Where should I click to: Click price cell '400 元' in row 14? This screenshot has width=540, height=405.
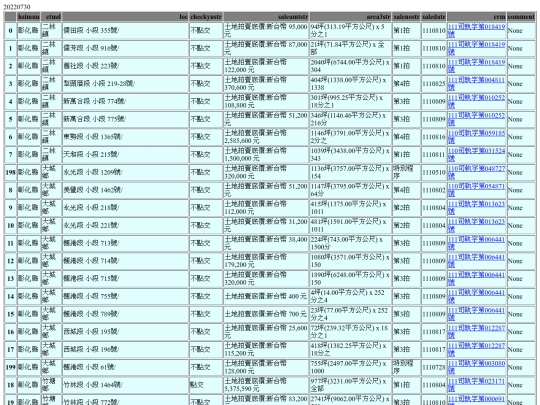[x=266, y=297]
